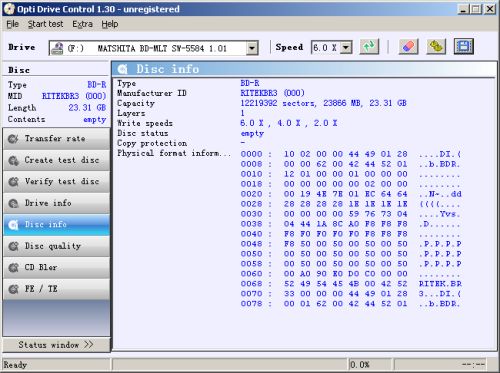Open the CD Bler section
The width and height of the screenshot is (500, 373).
click(x=56, y=268)
